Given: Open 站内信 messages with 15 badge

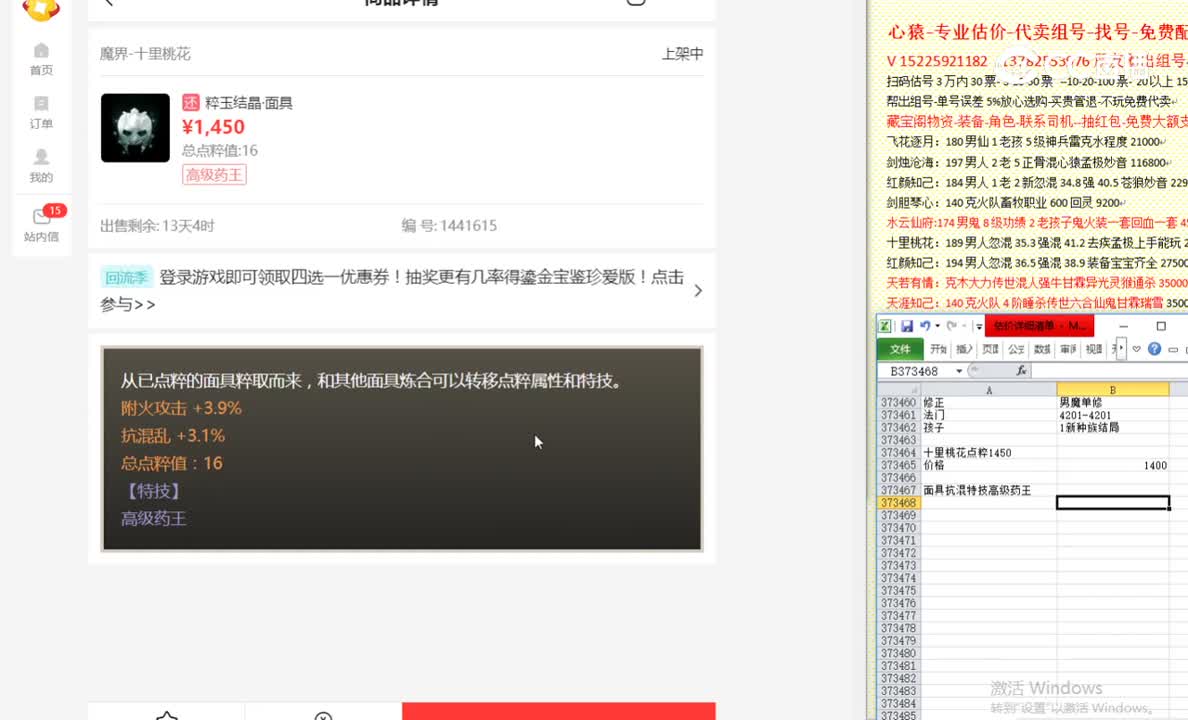Looking at the screenshot, I should (41, 224).
